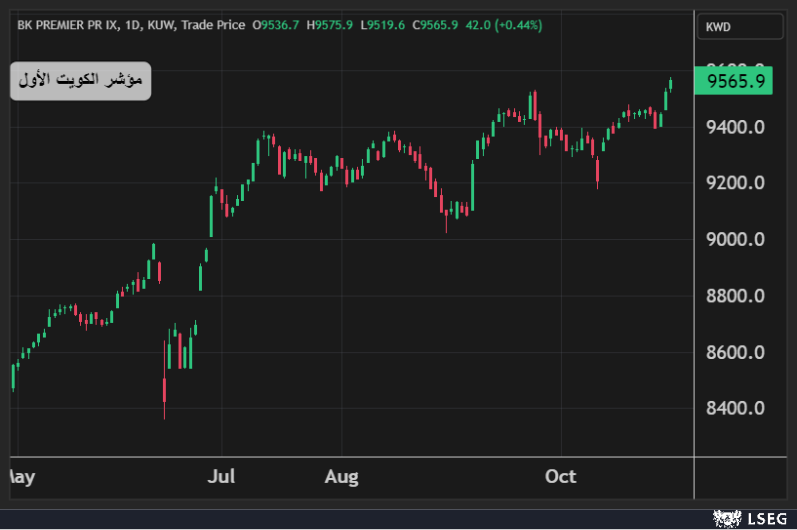The width and height of the screenshot is (797, 530).
Task: Select the Oct marker on time axis
Action: [x=559, y=477]
